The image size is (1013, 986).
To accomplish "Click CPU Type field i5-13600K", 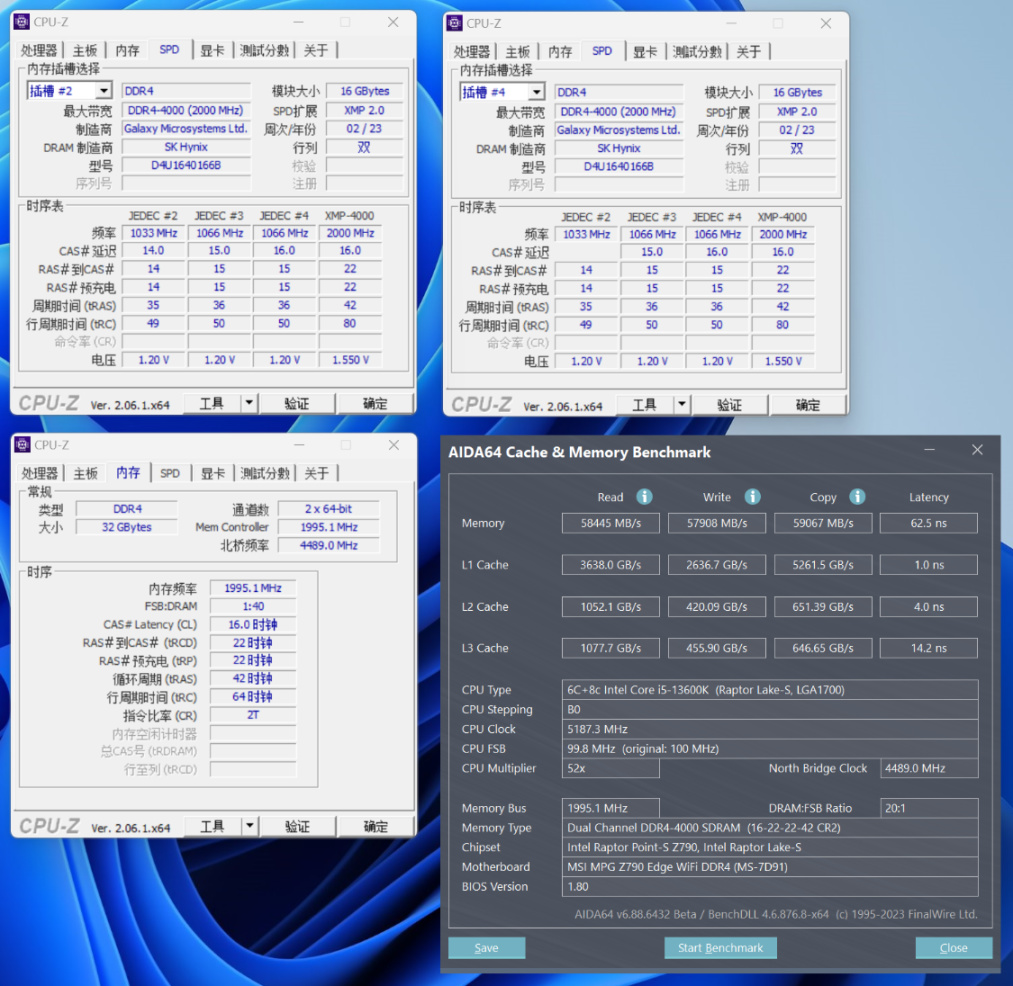I will 770,689.
